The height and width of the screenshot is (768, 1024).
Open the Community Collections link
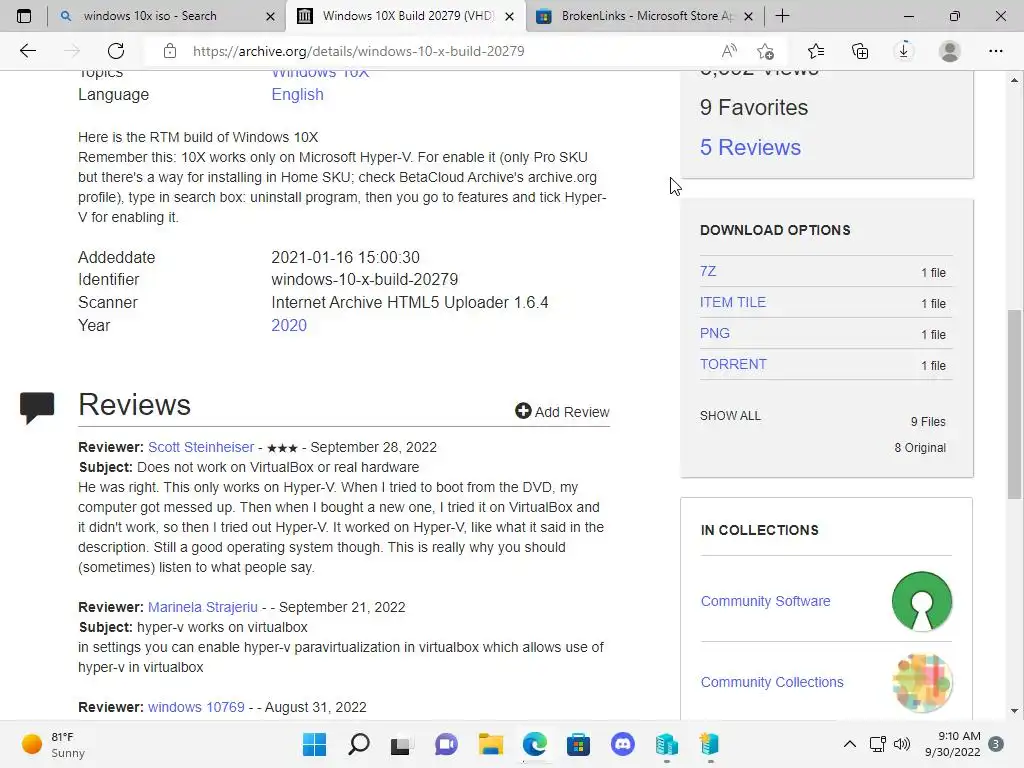[x=772, y=682]
